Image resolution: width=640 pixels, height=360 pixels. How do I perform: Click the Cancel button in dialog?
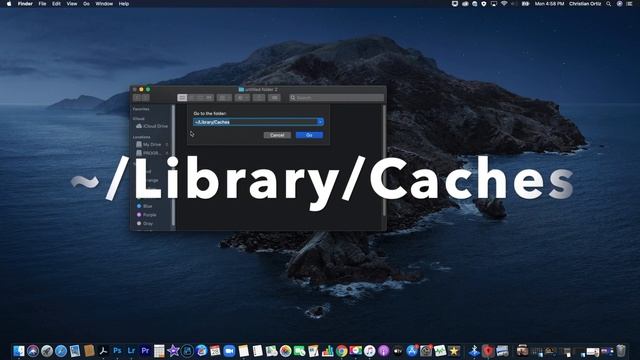point(277,135)
